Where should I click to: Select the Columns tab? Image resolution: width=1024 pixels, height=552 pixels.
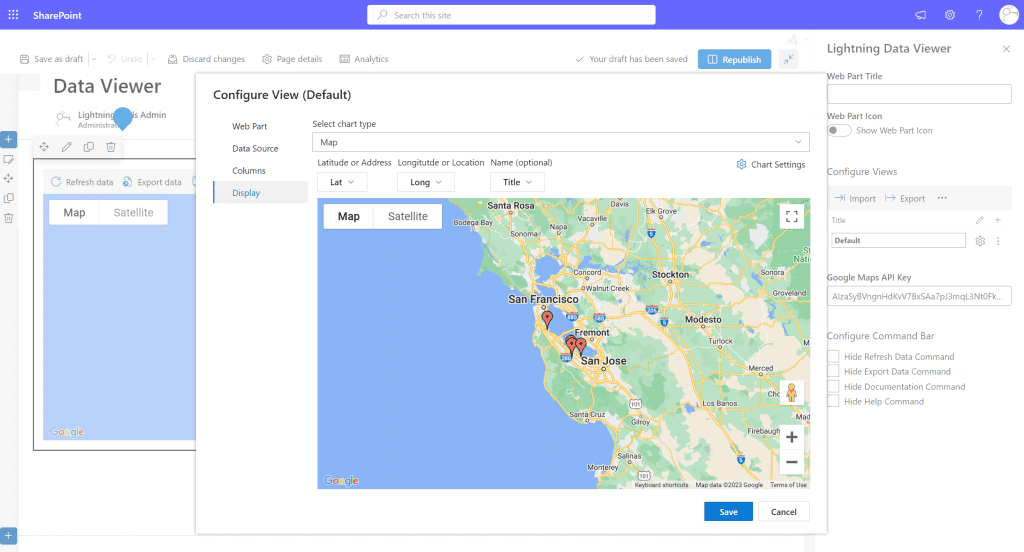click(249, 170)
